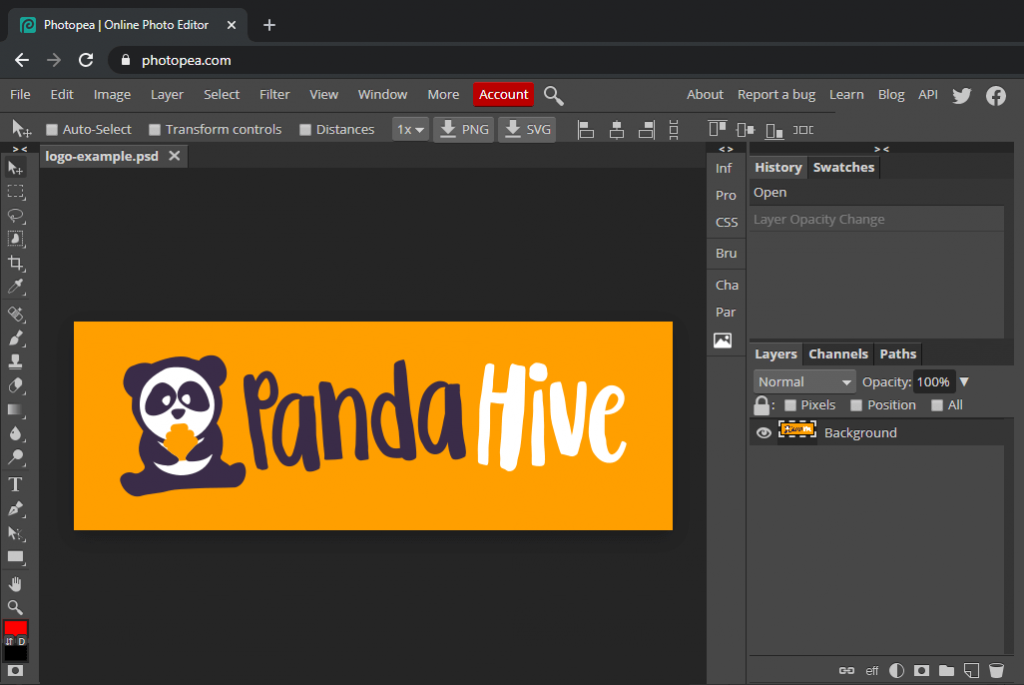1024x685 pixels.
Task: Select the Hand tool
Action: point(16,583)
